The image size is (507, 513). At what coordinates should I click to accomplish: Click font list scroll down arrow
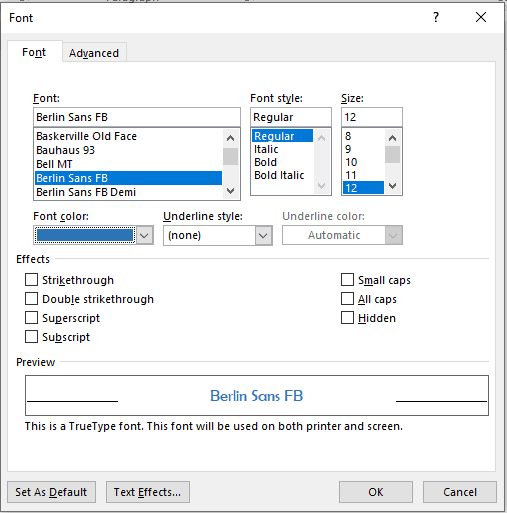[230, 191]
